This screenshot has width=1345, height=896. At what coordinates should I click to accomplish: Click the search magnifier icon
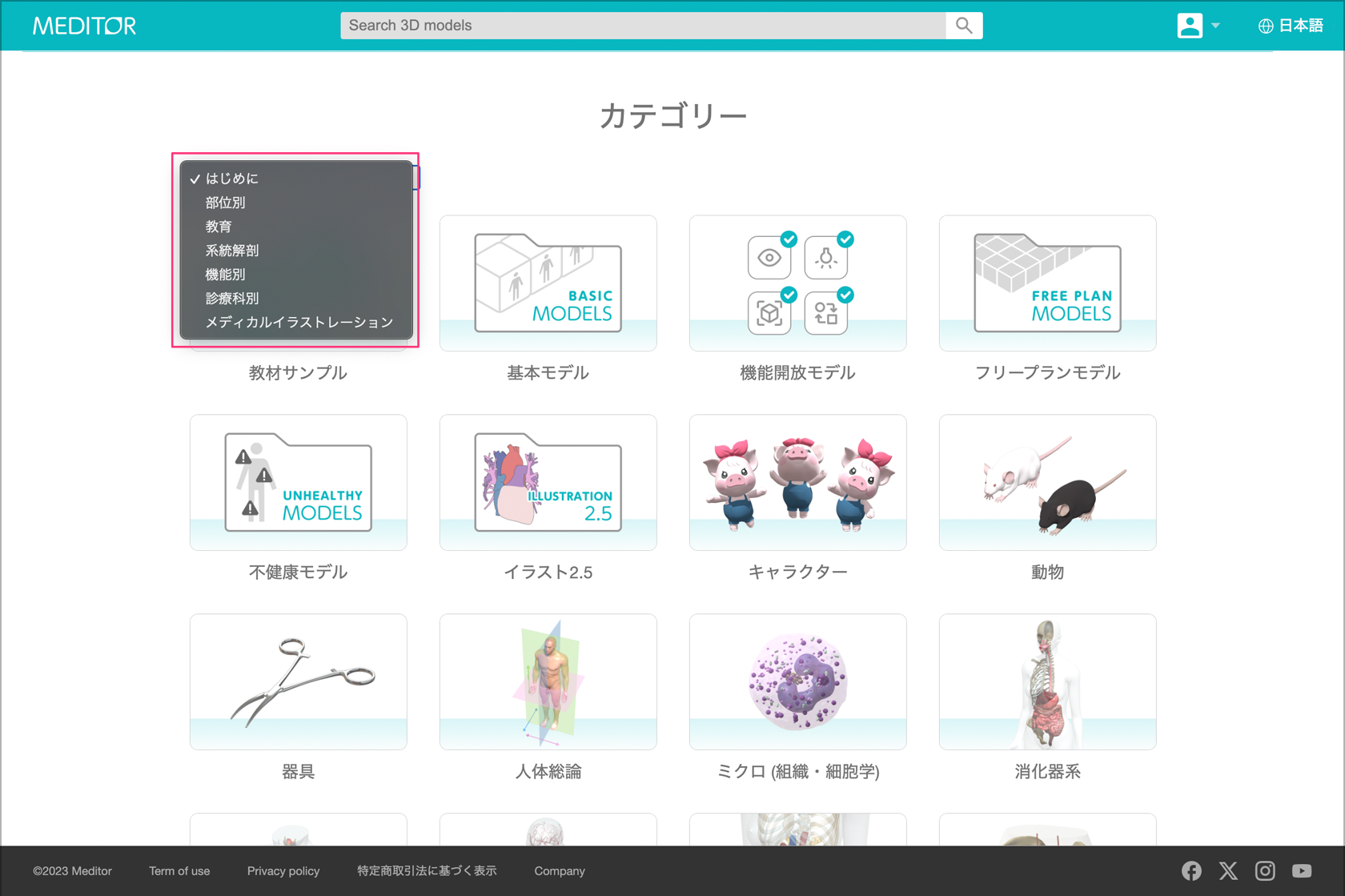click(964, 26)
